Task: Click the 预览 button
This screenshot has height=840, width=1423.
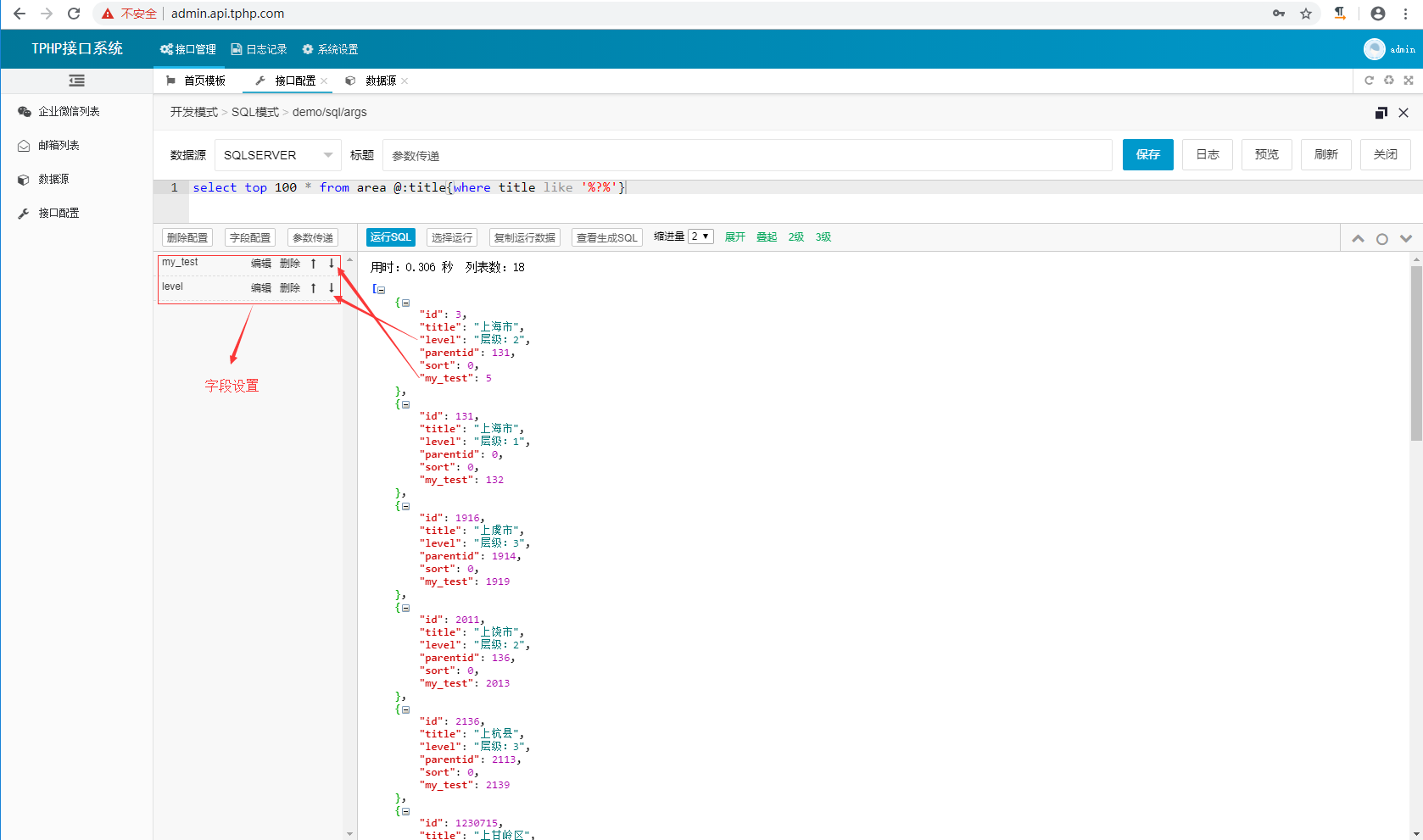Action: (1267, 154)
